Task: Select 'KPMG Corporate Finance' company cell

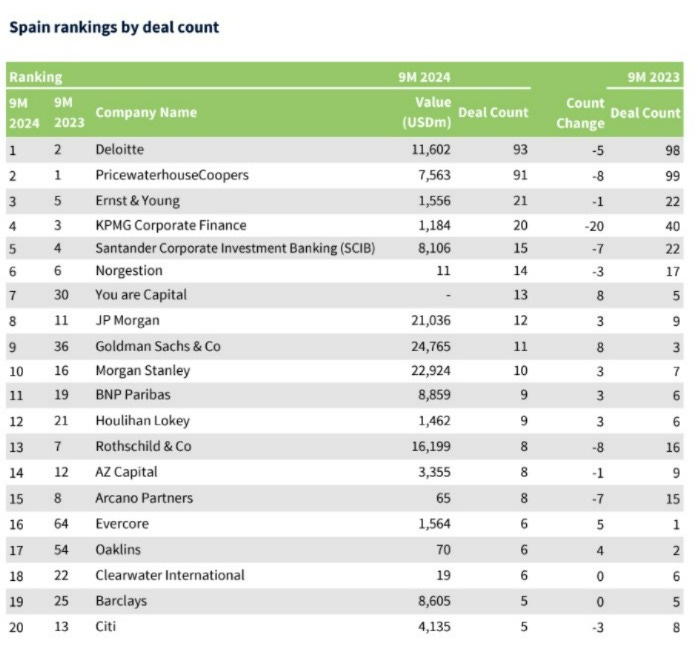Action: coord(171,226)
